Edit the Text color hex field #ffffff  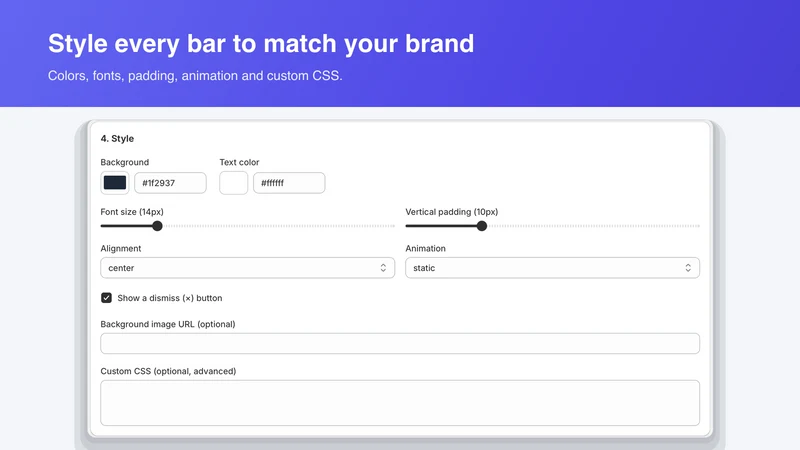point(289,183)
